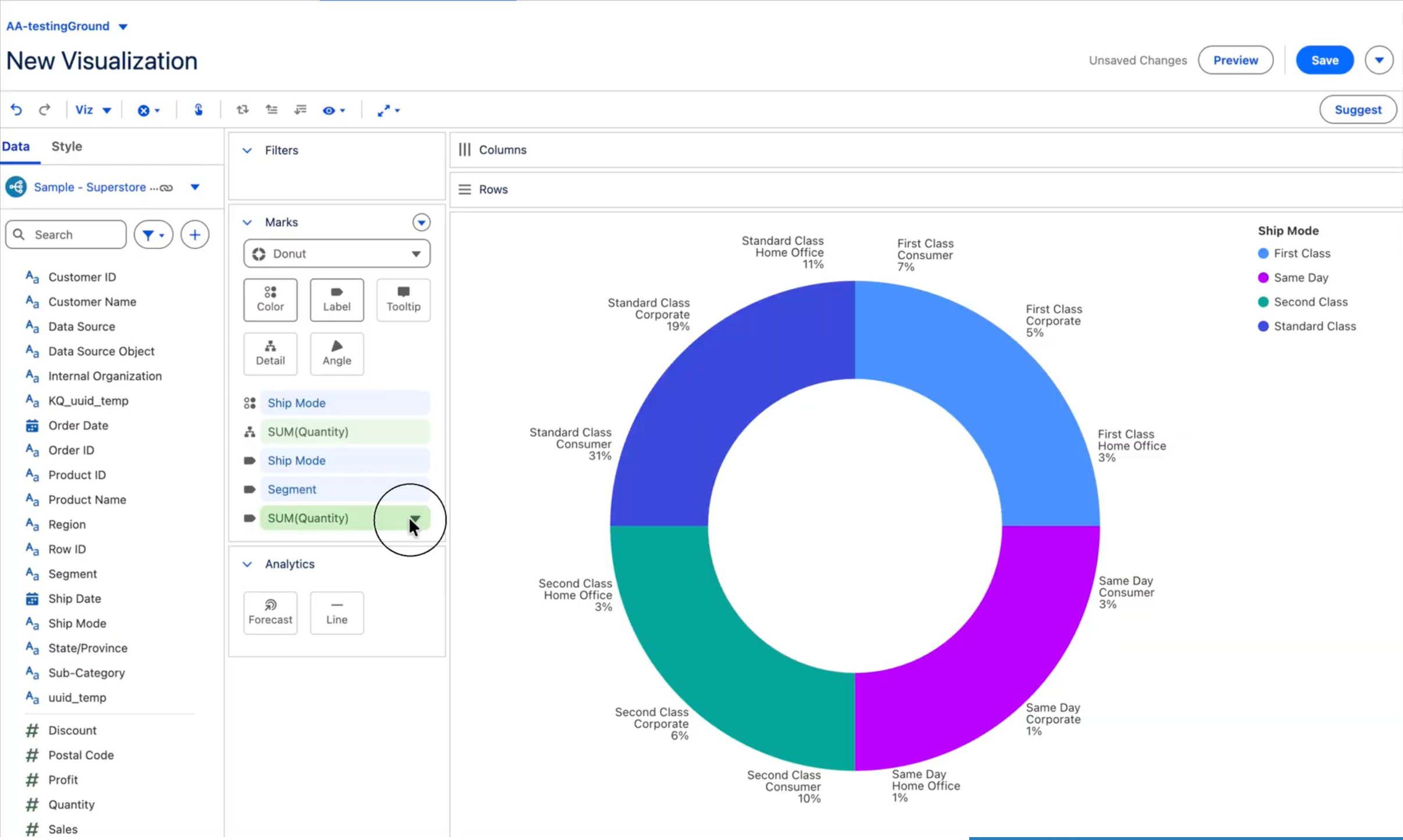Open the Color mark card
This screenshot has height=840, width=1403.
tap(270, 299)
